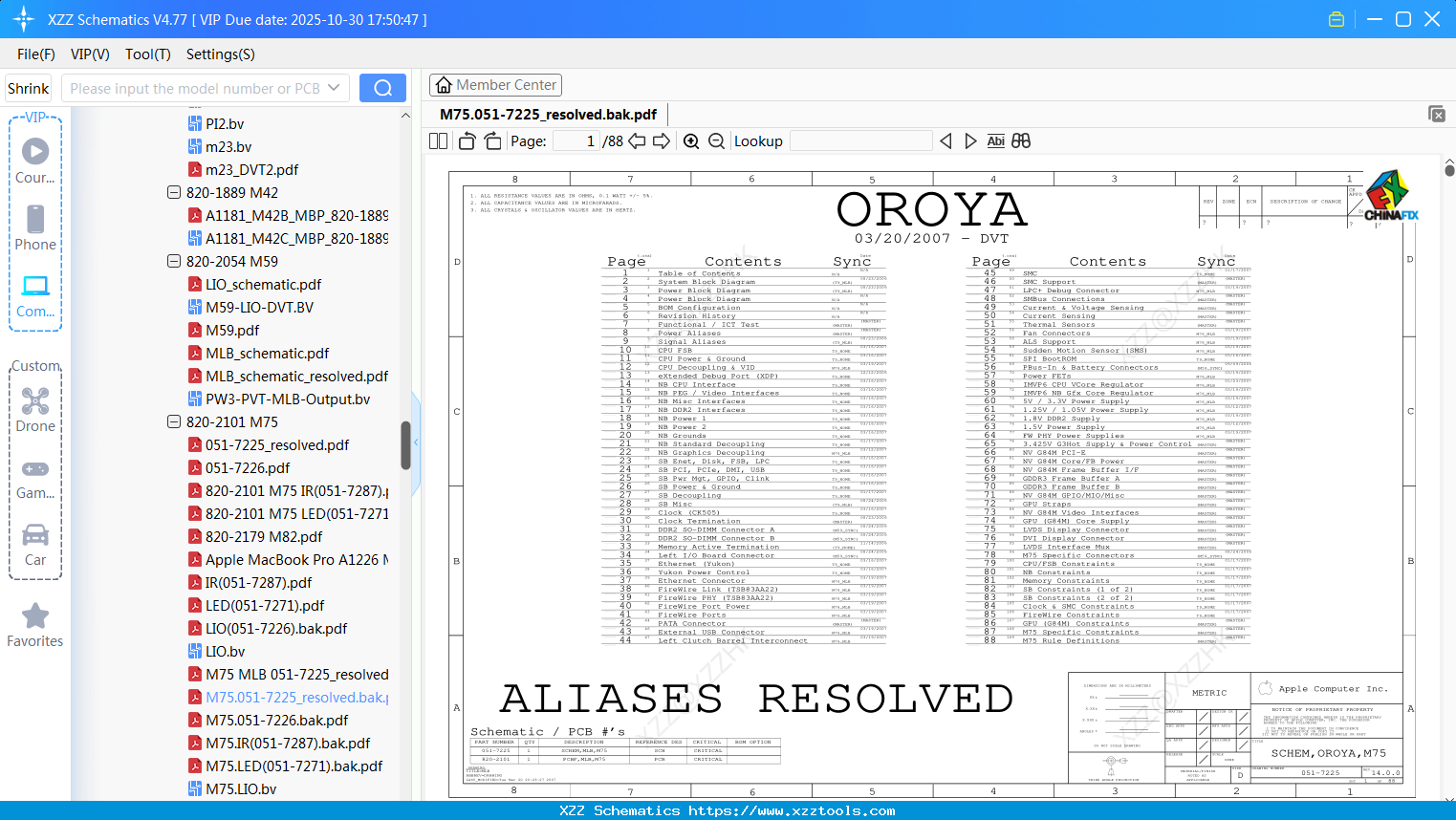This screenshot has height=820, width=1456.
Task: Open the File(F) menu
Action: pyautogui.click(x=36, y=54)
